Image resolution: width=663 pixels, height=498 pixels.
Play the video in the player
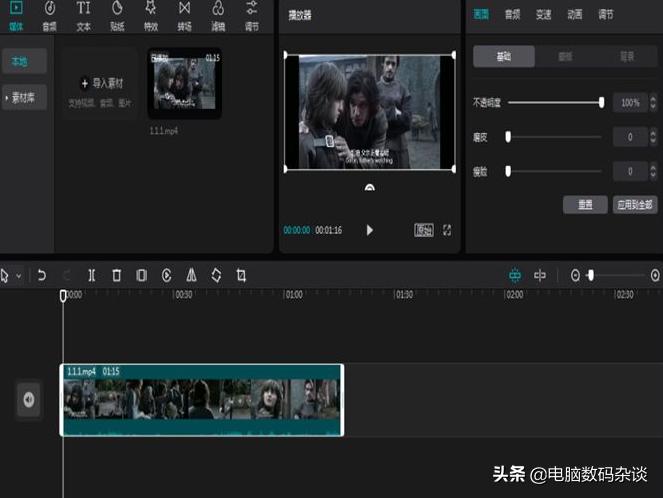tap(370, 230)
